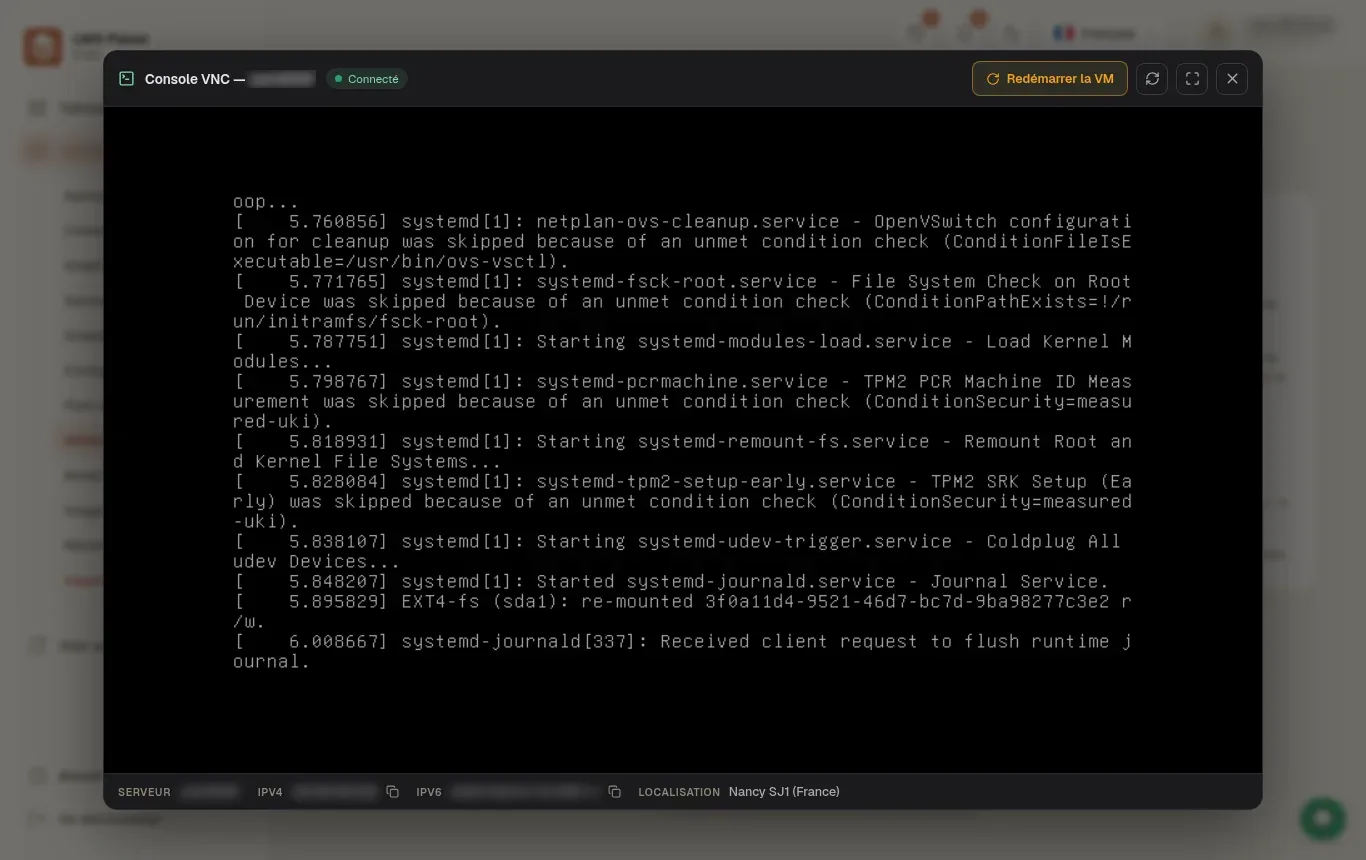1366x860 pixels.
Task: Click the systemd-tpm2-setup-early.service log line
Action: click(682, 501)
